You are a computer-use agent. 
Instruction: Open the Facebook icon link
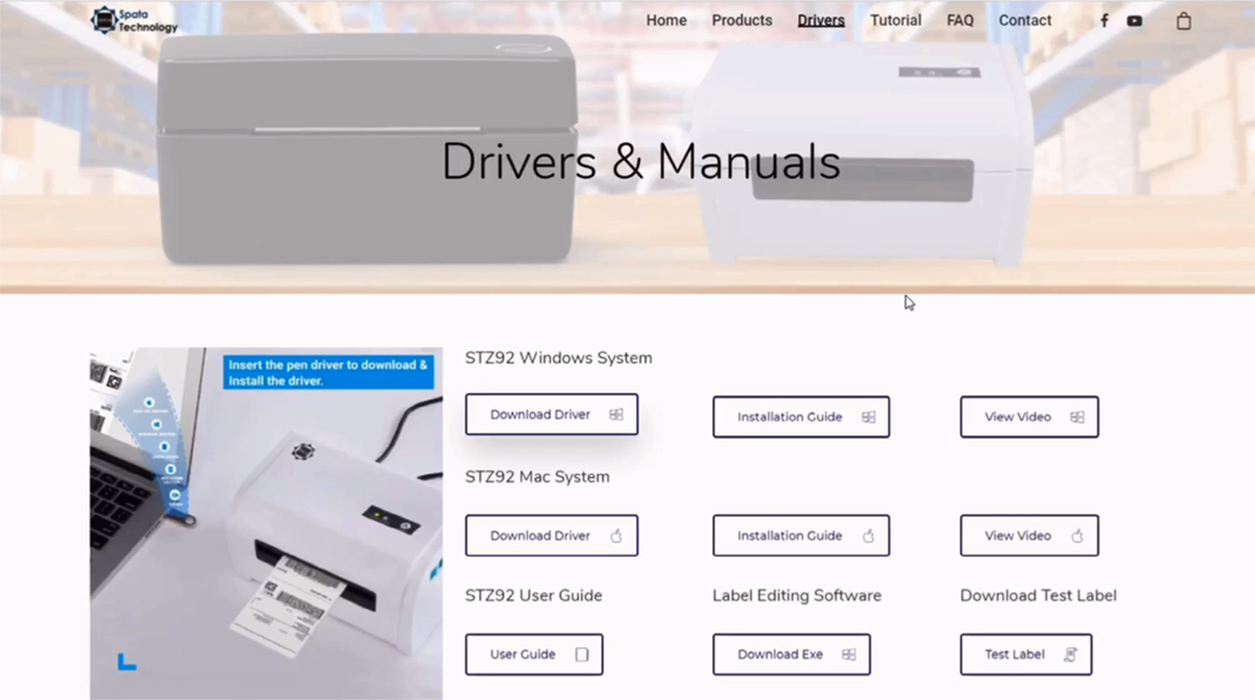point(1104,21)
